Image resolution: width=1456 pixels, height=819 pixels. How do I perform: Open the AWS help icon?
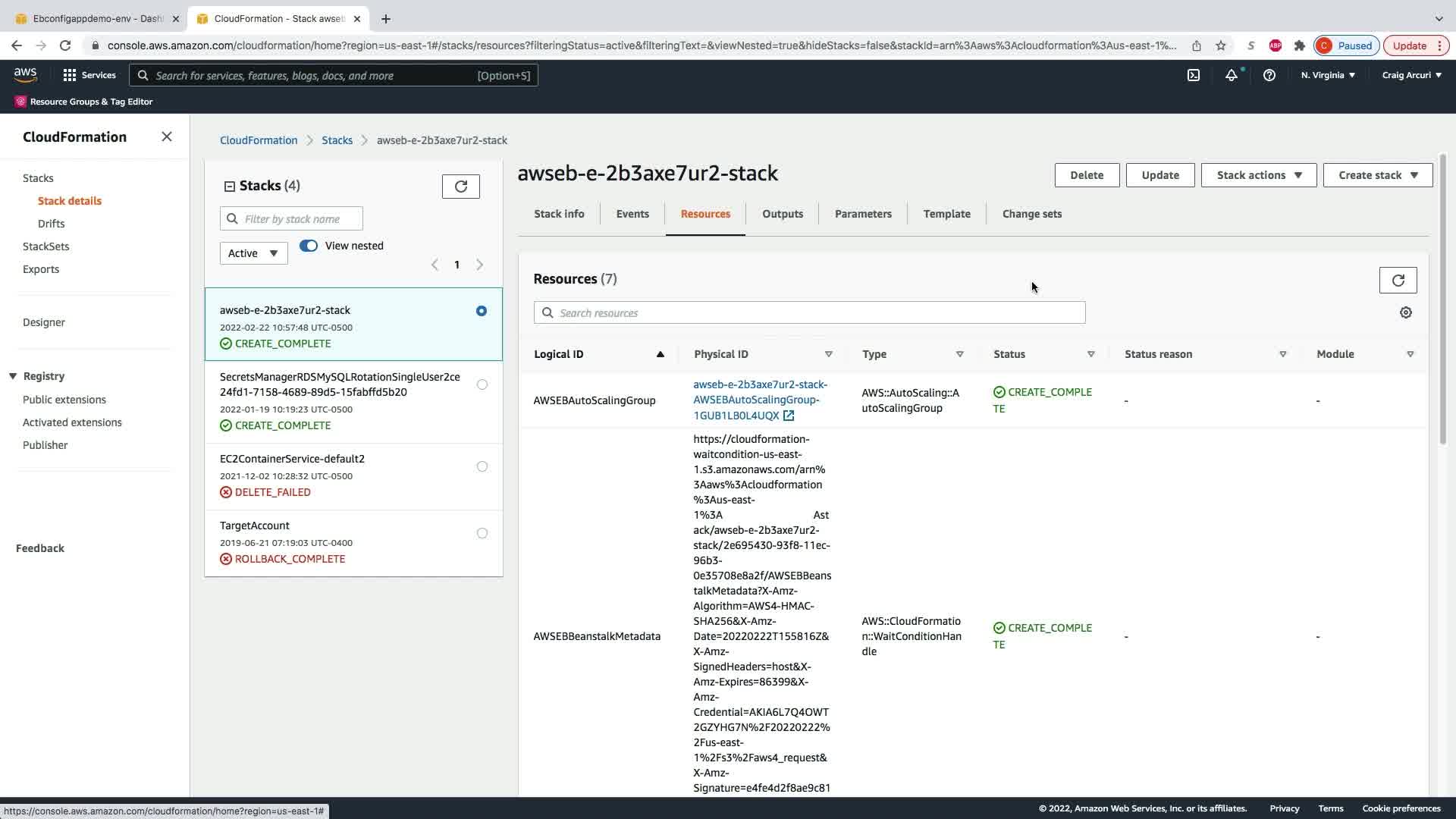(x=1269, y=75)
